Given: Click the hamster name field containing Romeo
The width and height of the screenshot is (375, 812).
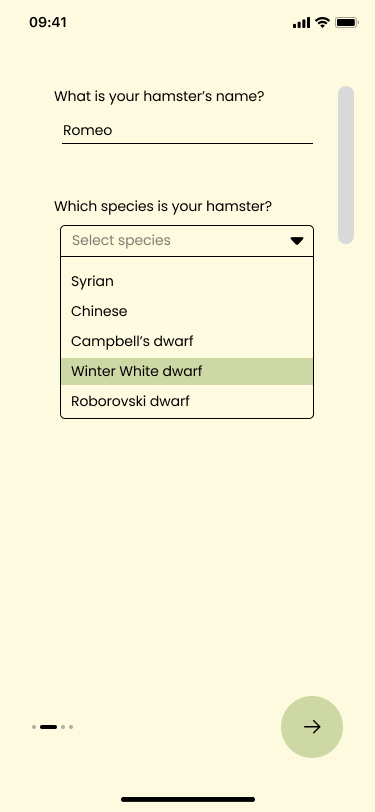Looking at the screenshot, I should [x=187, y=130].
